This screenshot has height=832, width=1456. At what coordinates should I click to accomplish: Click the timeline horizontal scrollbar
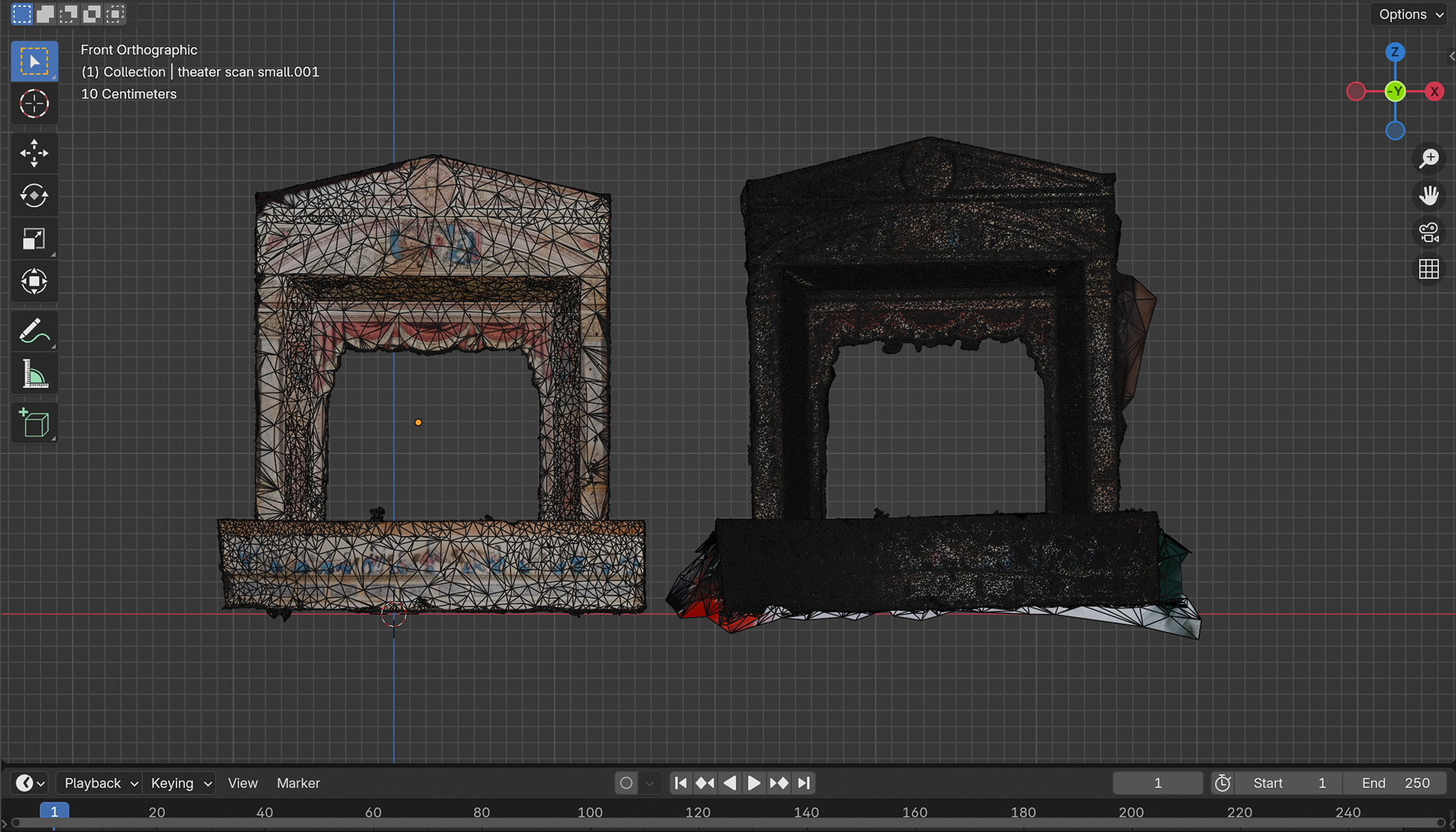[x=728, y=824]
